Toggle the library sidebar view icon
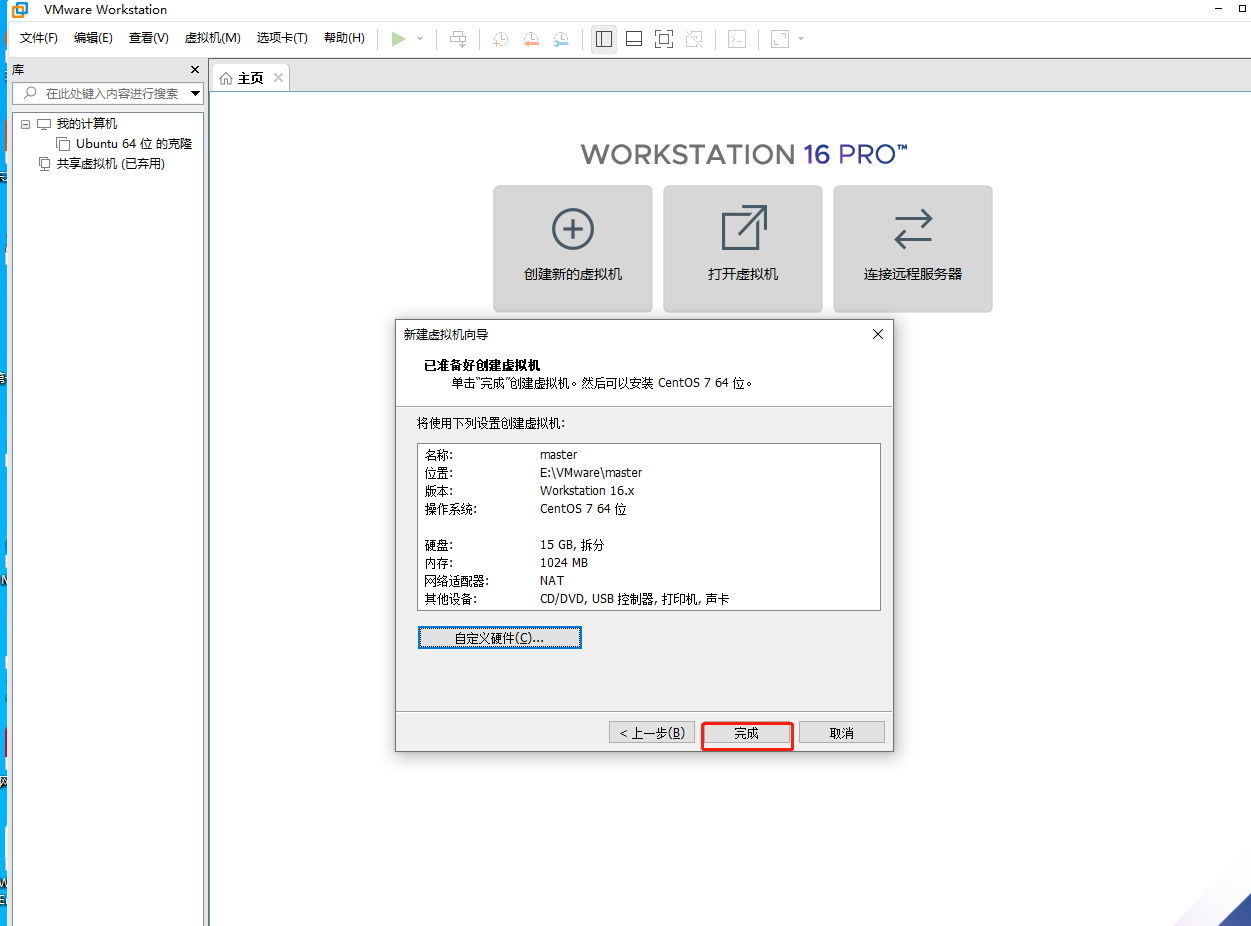Viewport: 1251px width, 926px height. 603,39
